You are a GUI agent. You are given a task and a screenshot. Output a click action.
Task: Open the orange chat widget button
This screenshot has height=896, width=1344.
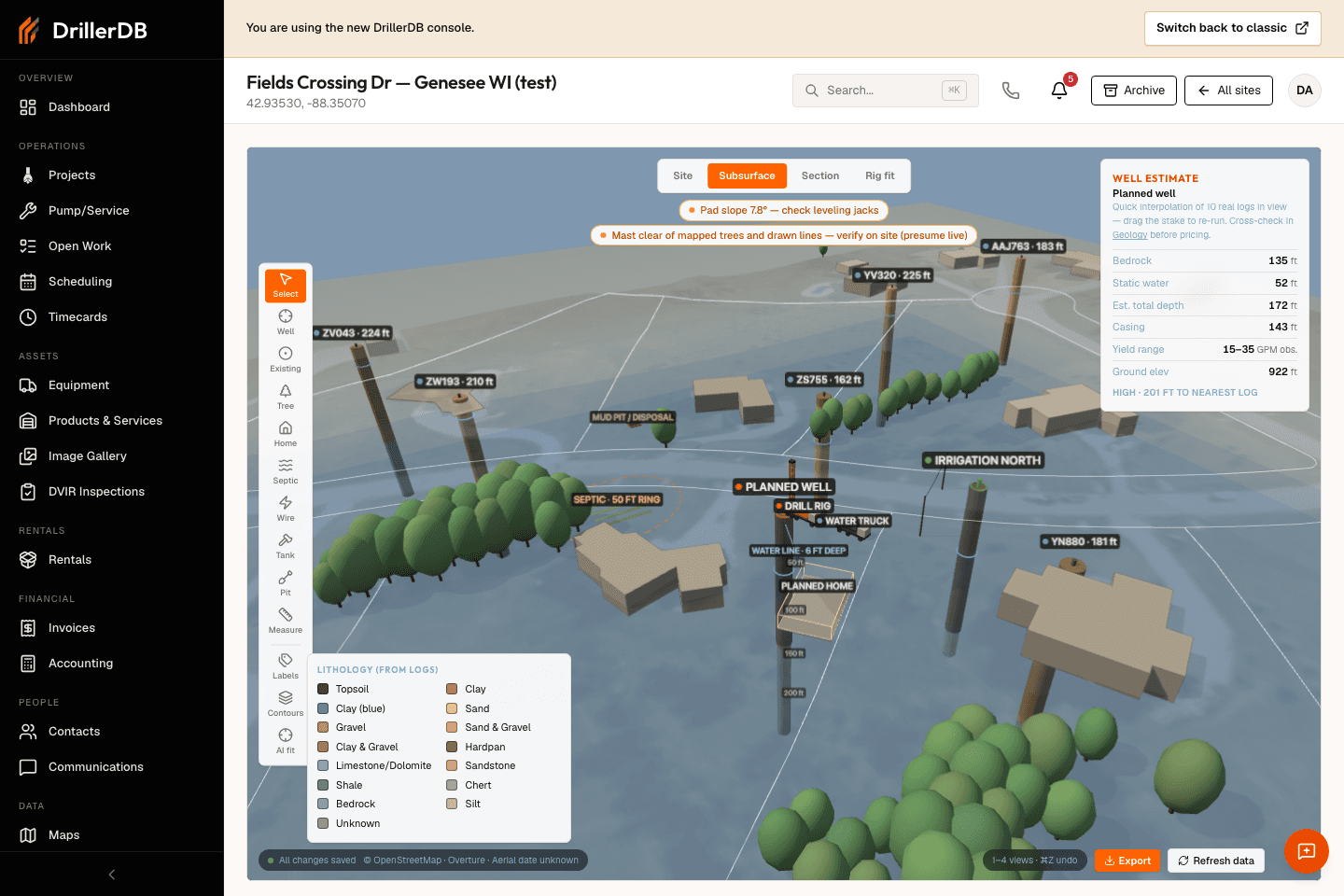[1307, 851]
